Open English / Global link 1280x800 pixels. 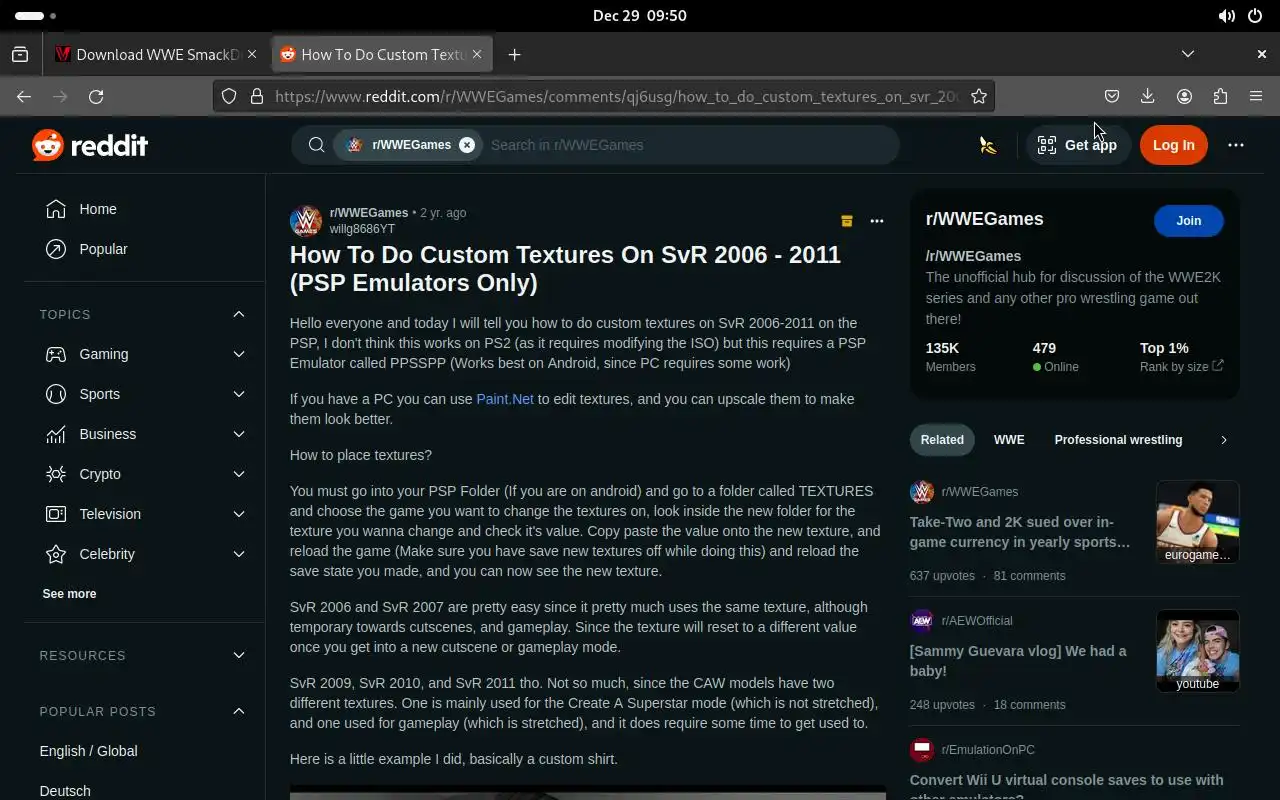point(88,751)
